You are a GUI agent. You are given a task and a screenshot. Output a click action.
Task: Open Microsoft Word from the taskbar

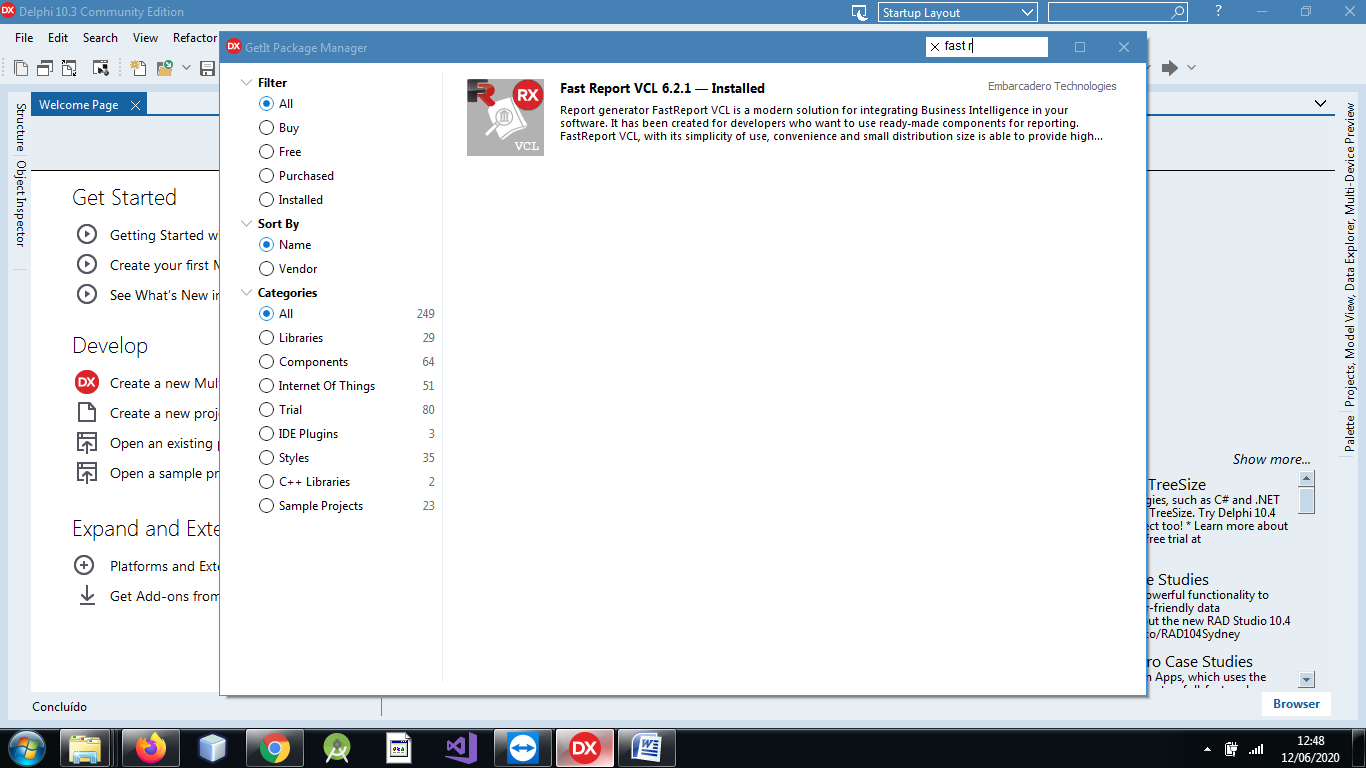tap(646, 747)
